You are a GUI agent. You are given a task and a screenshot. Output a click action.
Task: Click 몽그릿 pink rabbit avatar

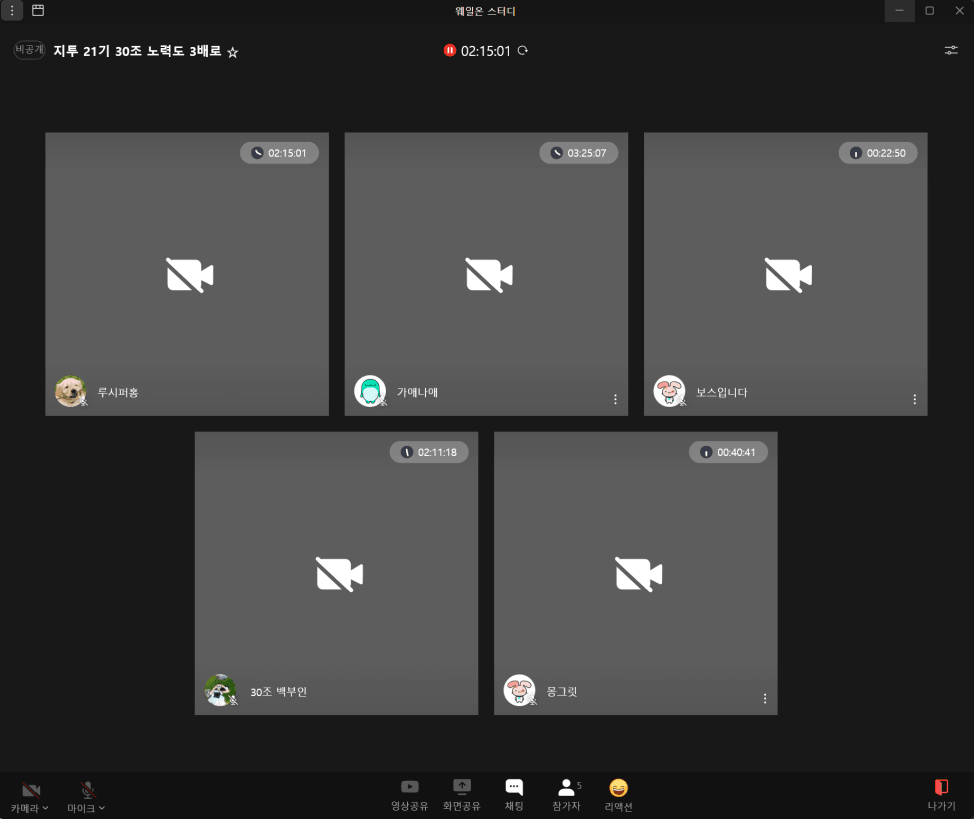[520, 690]
